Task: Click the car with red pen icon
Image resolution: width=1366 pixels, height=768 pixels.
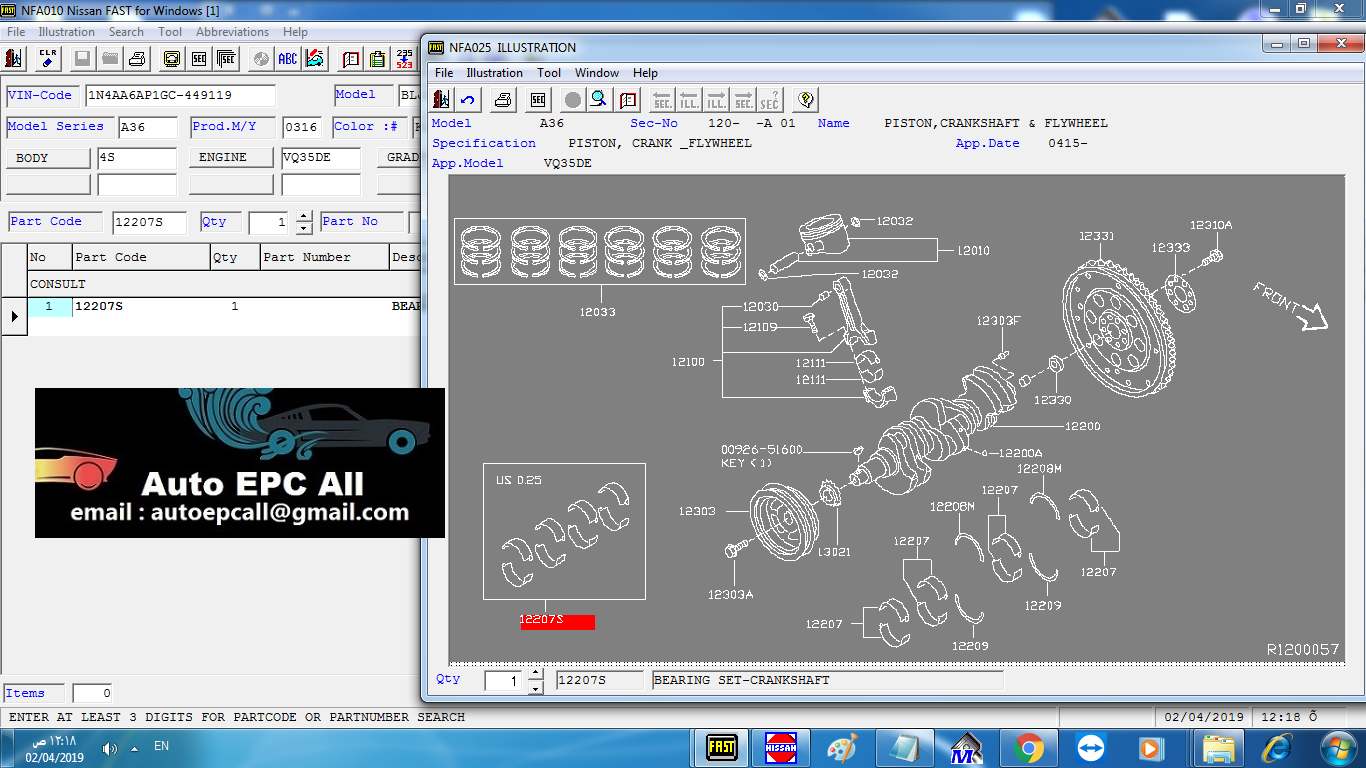Action: pos(315,59)
